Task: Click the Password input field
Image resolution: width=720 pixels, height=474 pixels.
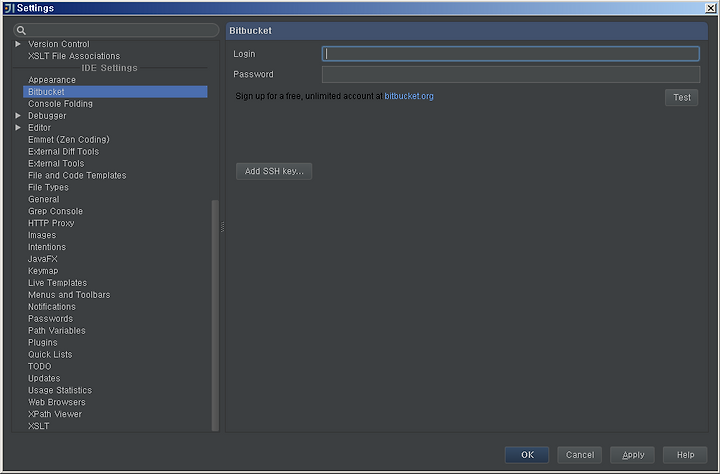Action: pyautogui.click(x=511, y=74)
